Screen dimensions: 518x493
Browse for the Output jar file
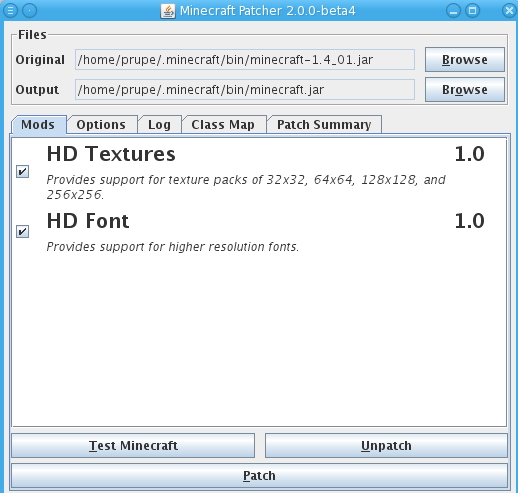coord(465,90)
